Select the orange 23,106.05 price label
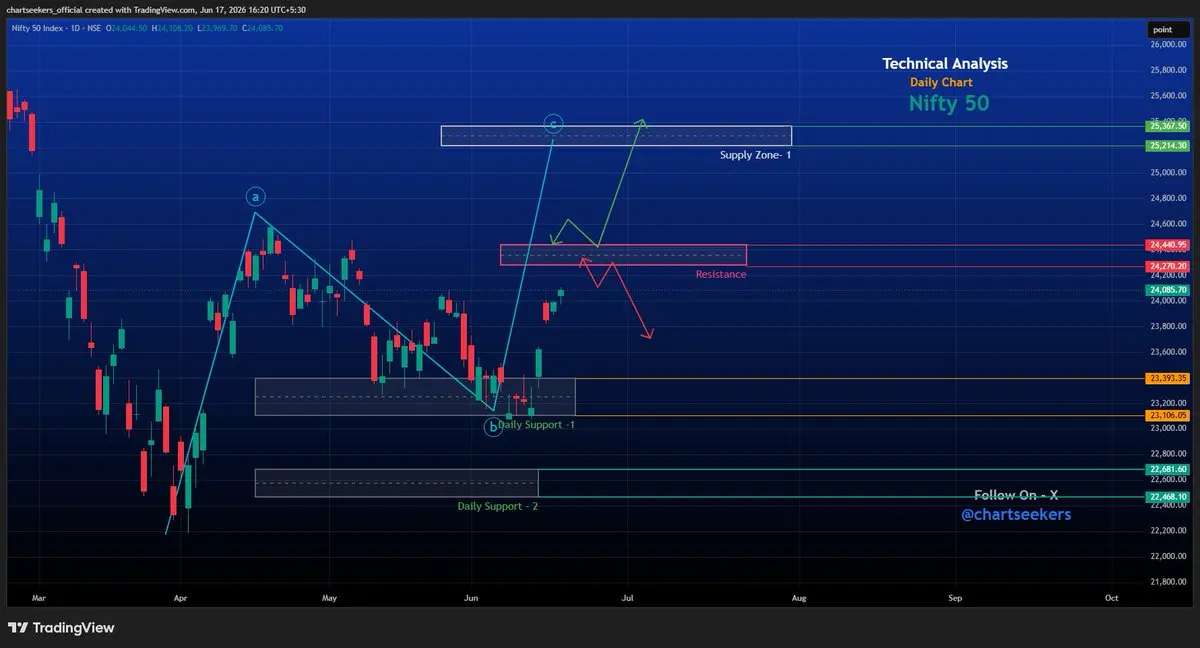Image resolution: width=1200 pixels, height=648 pixels. point(1168,415)
